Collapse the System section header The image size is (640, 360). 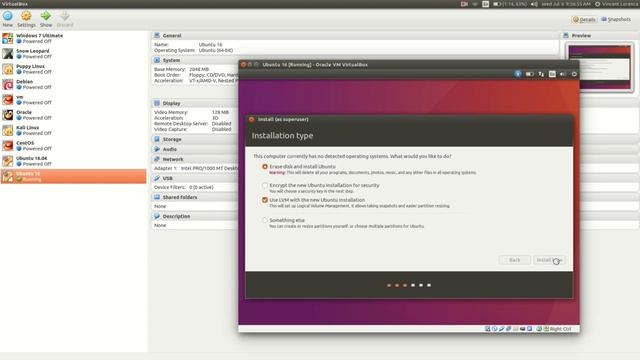(x=171, y=60)
